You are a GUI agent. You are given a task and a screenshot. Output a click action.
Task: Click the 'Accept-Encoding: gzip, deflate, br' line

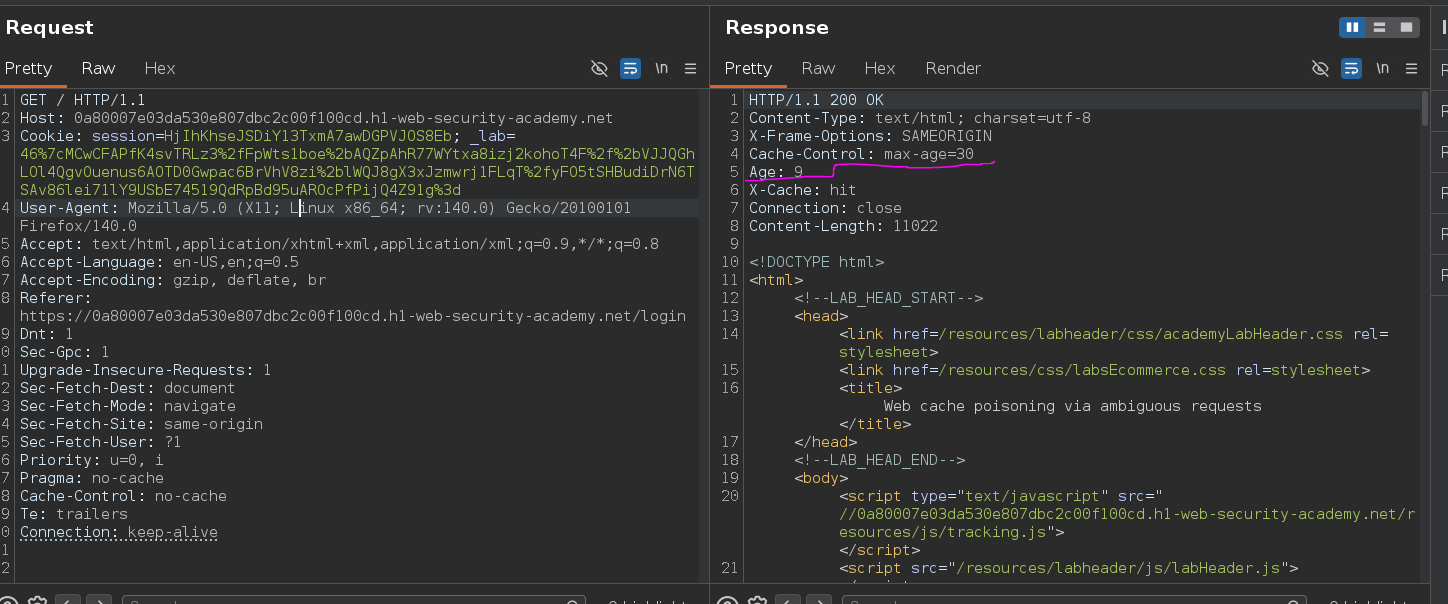[x=173, y=280]
